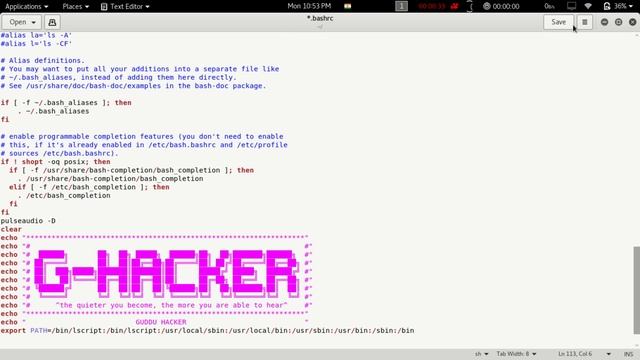The height and width of the screenshot is (360, 640).
Task: Open the Applications menu
Action: [27, 6]
